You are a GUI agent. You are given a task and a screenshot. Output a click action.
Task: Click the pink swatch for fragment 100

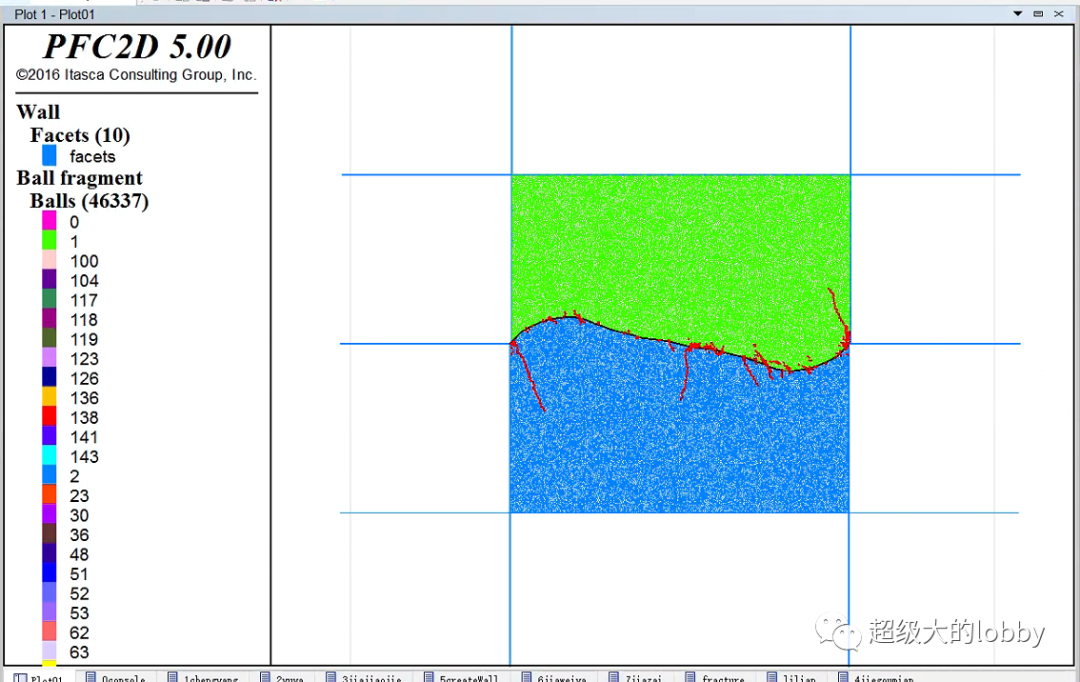coord(49,260)
